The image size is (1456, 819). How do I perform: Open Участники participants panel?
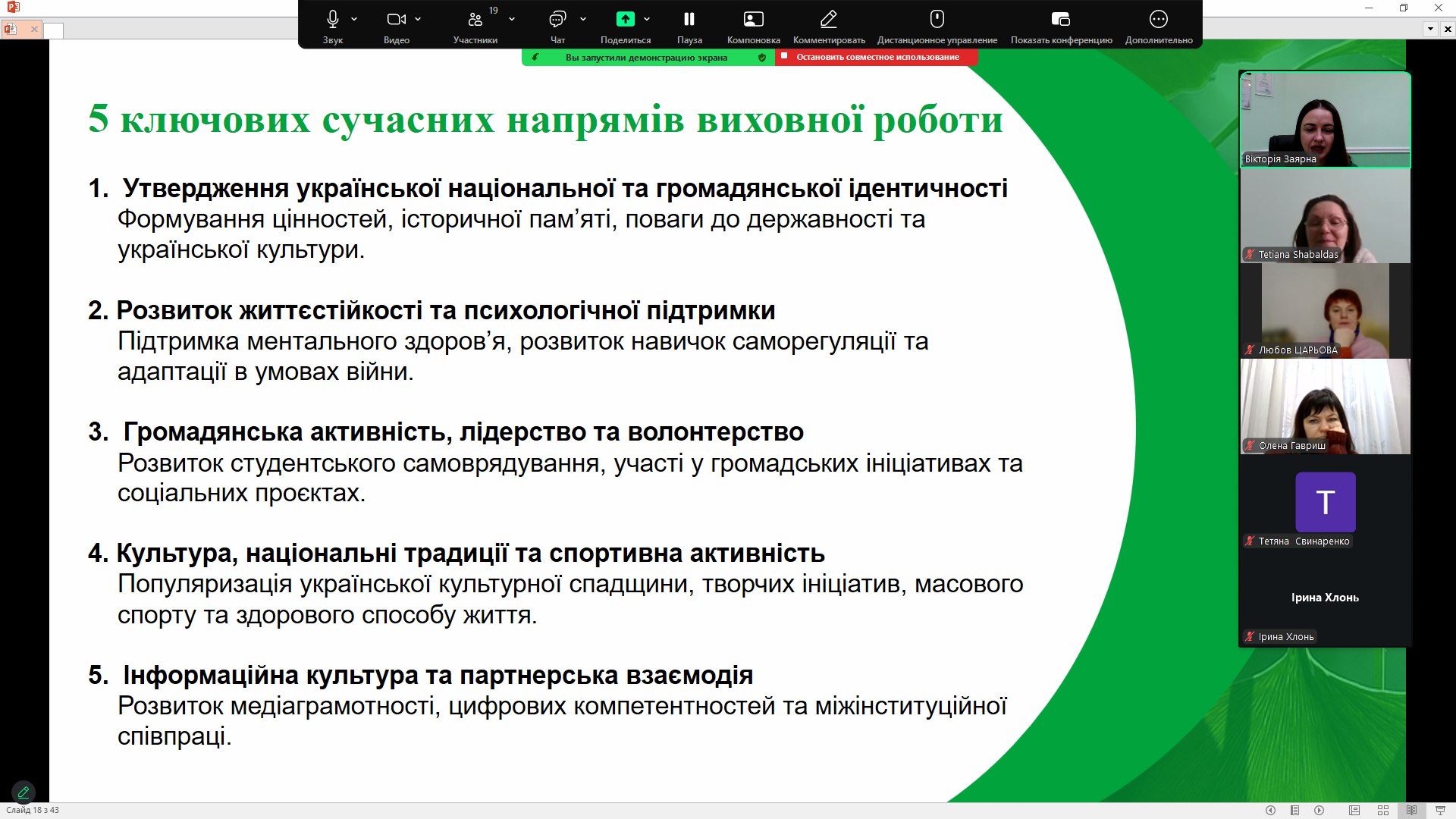click(475, 20)
